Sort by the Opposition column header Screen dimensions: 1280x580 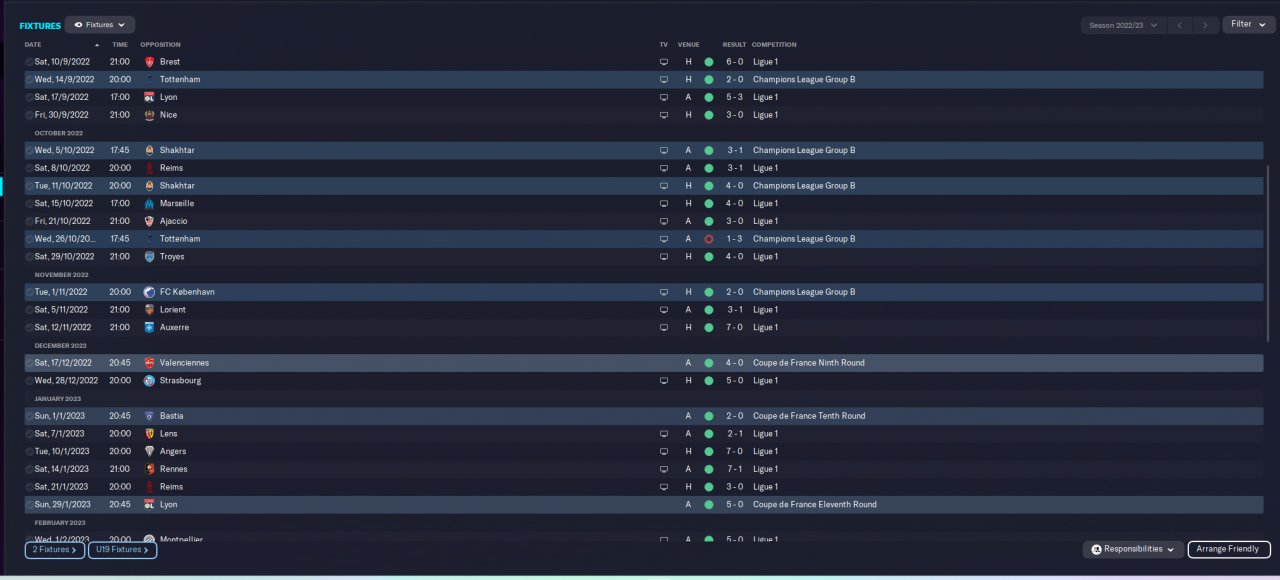tap(160, 45)
